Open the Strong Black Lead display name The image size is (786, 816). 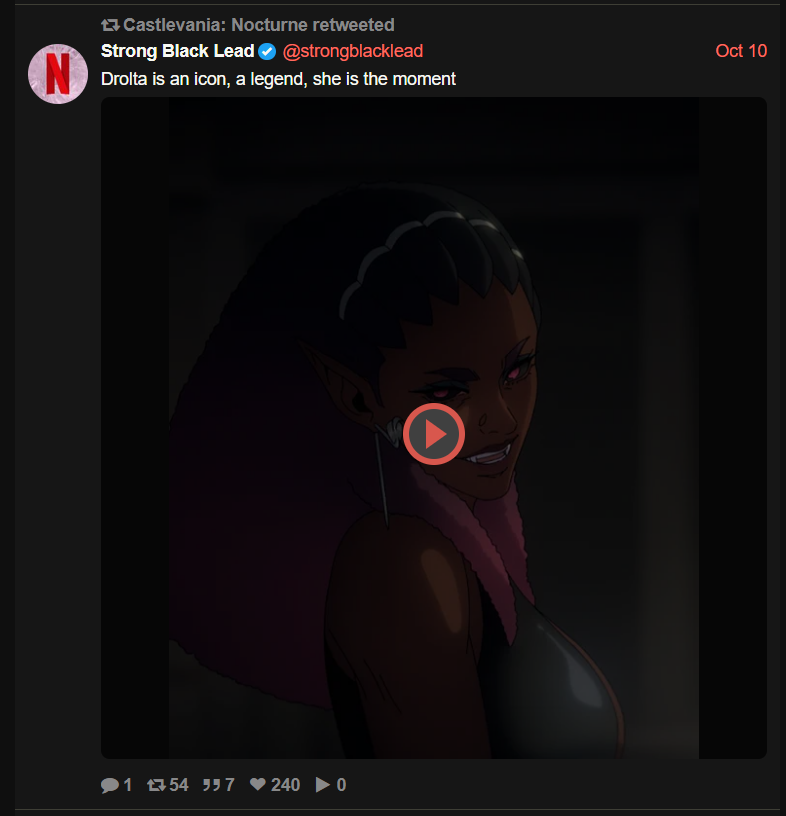click(178, 51)
